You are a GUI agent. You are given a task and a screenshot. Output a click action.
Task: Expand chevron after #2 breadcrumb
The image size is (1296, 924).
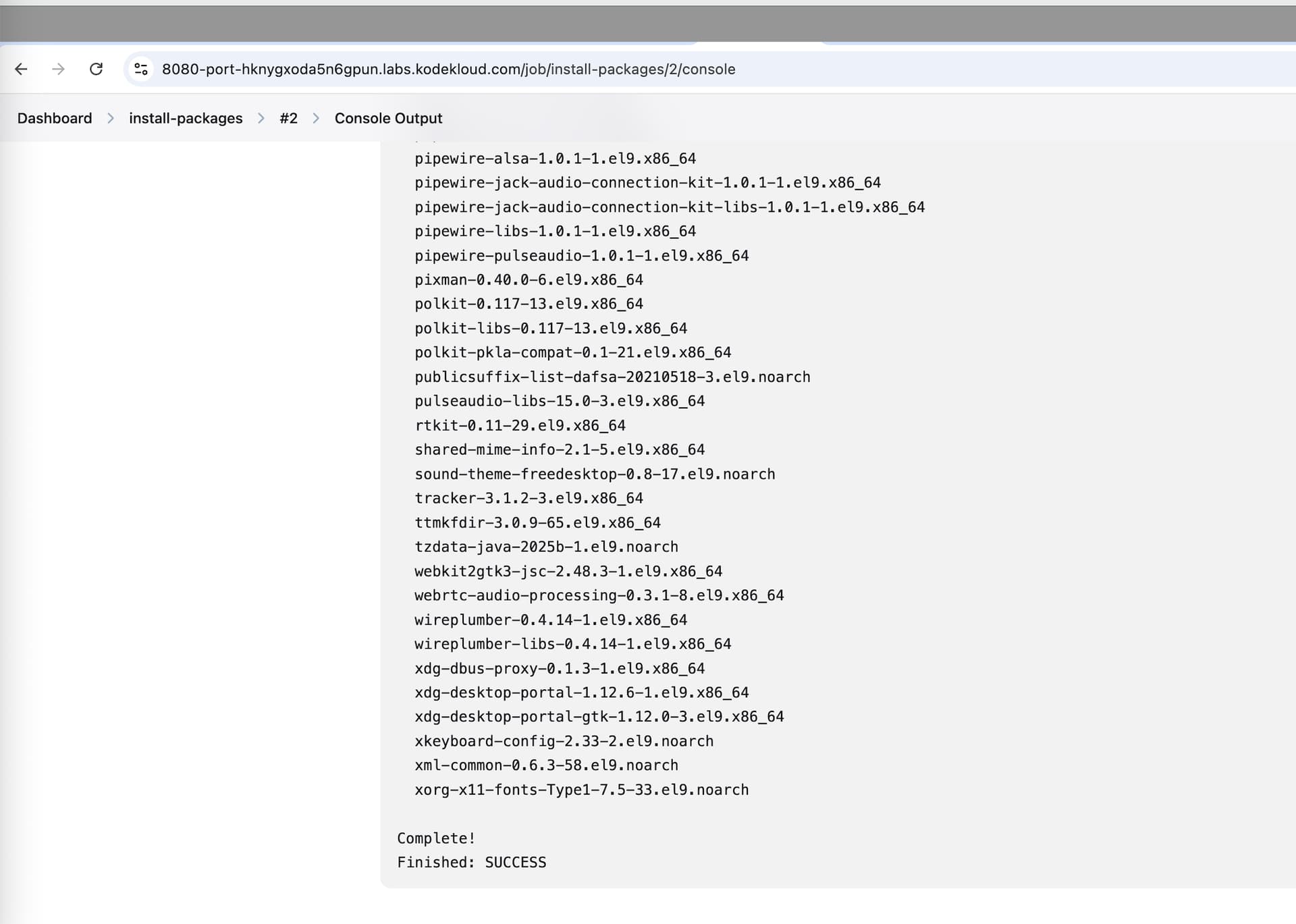click(x=316, y=118)
